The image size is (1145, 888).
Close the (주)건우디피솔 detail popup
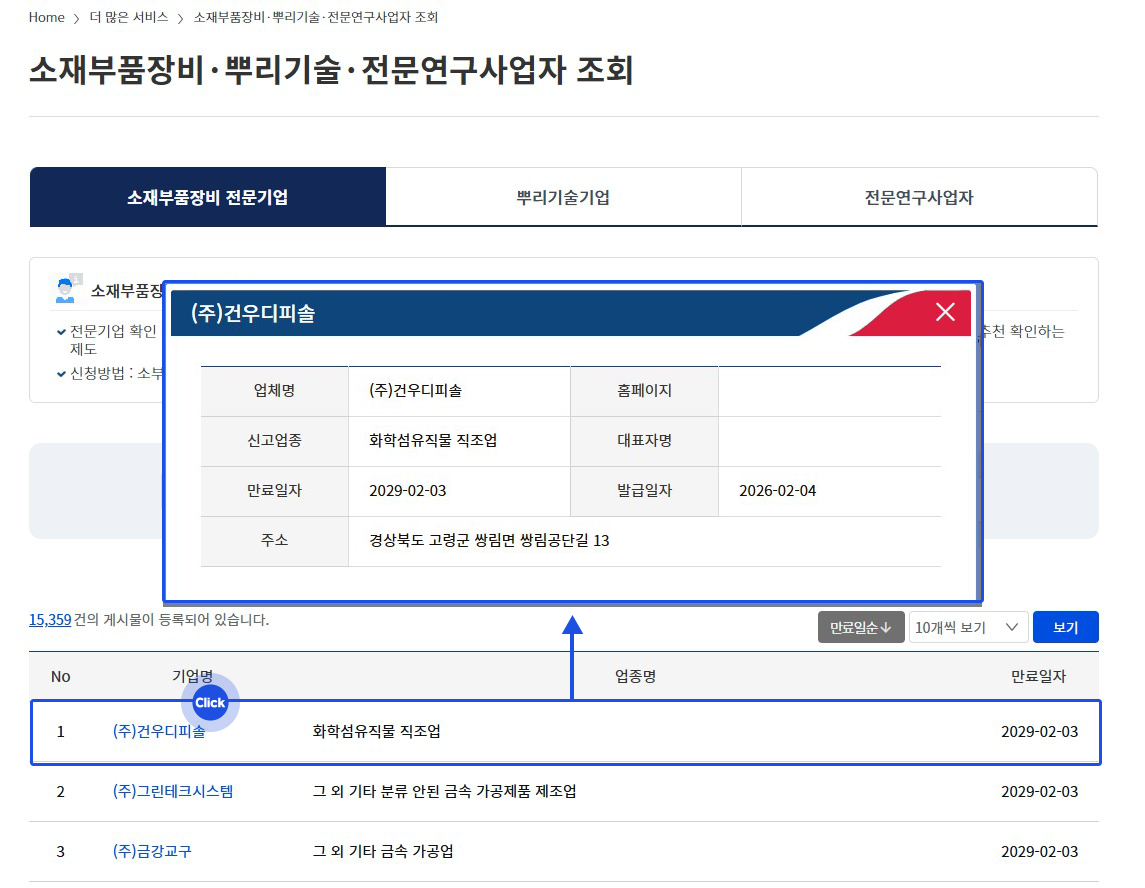(944, 313)
